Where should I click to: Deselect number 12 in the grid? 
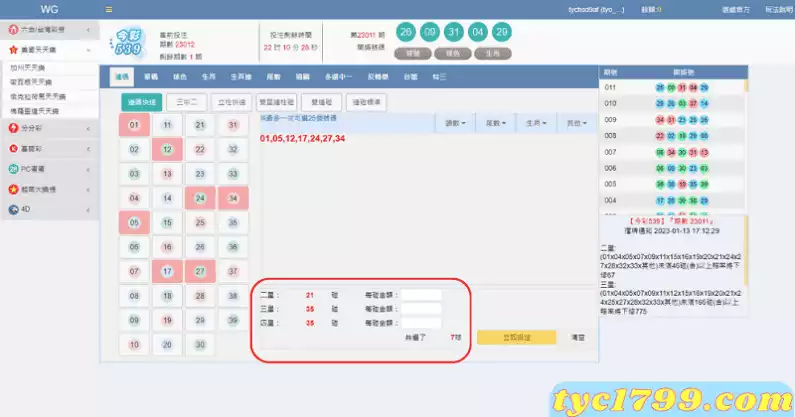167,149
